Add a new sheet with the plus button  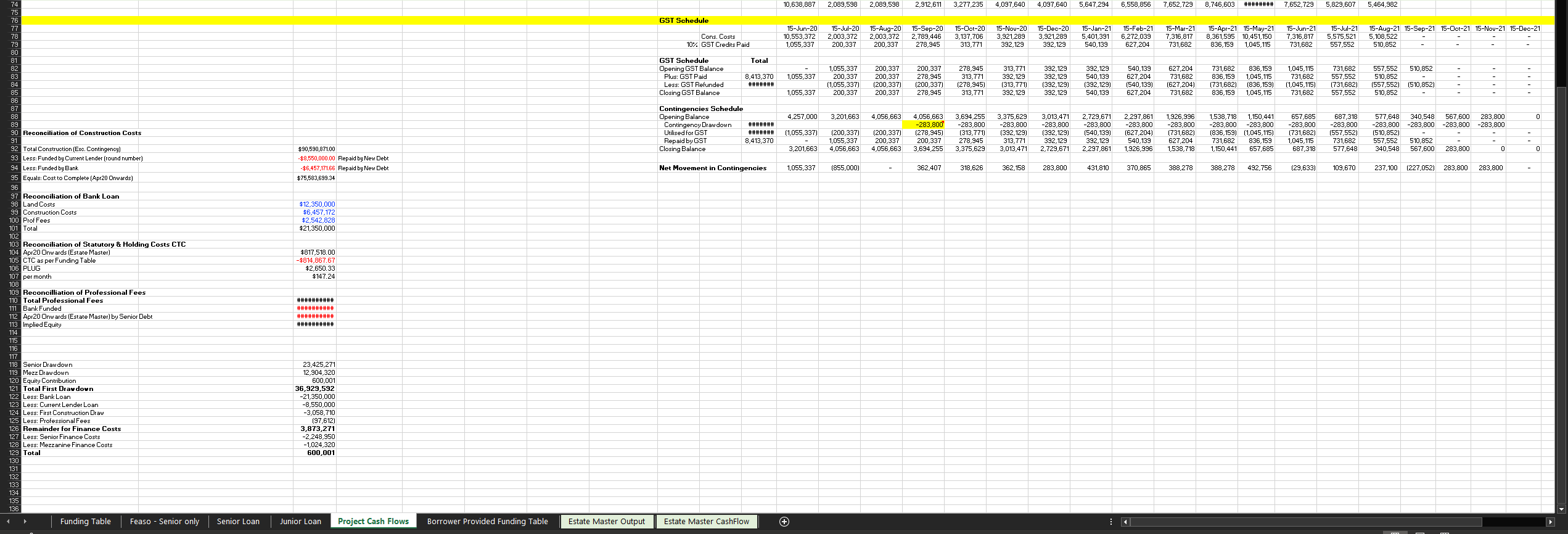[784, 522]
